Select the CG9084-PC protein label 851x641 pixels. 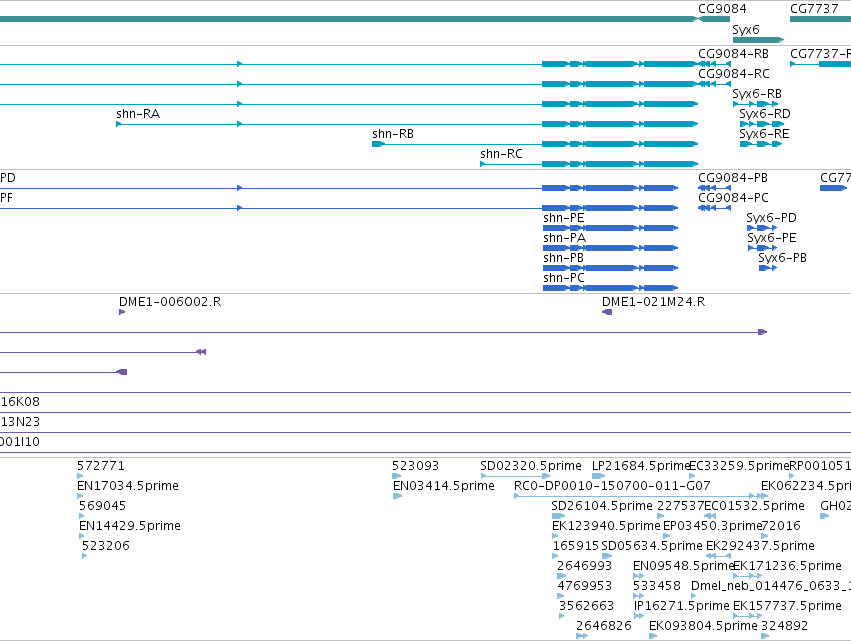click(x=733, y=198)
